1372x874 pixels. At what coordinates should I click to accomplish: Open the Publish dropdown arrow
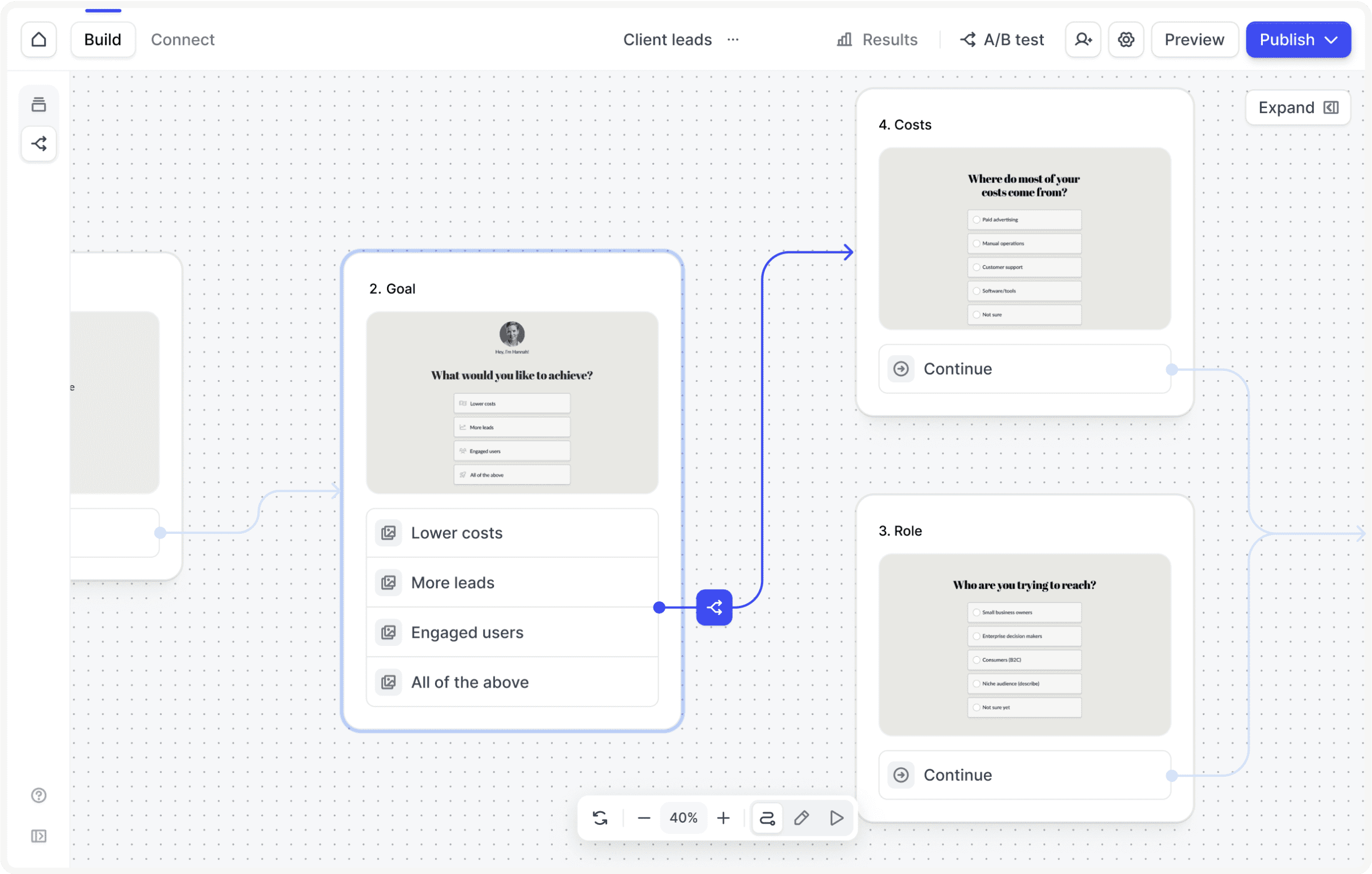1331,39
